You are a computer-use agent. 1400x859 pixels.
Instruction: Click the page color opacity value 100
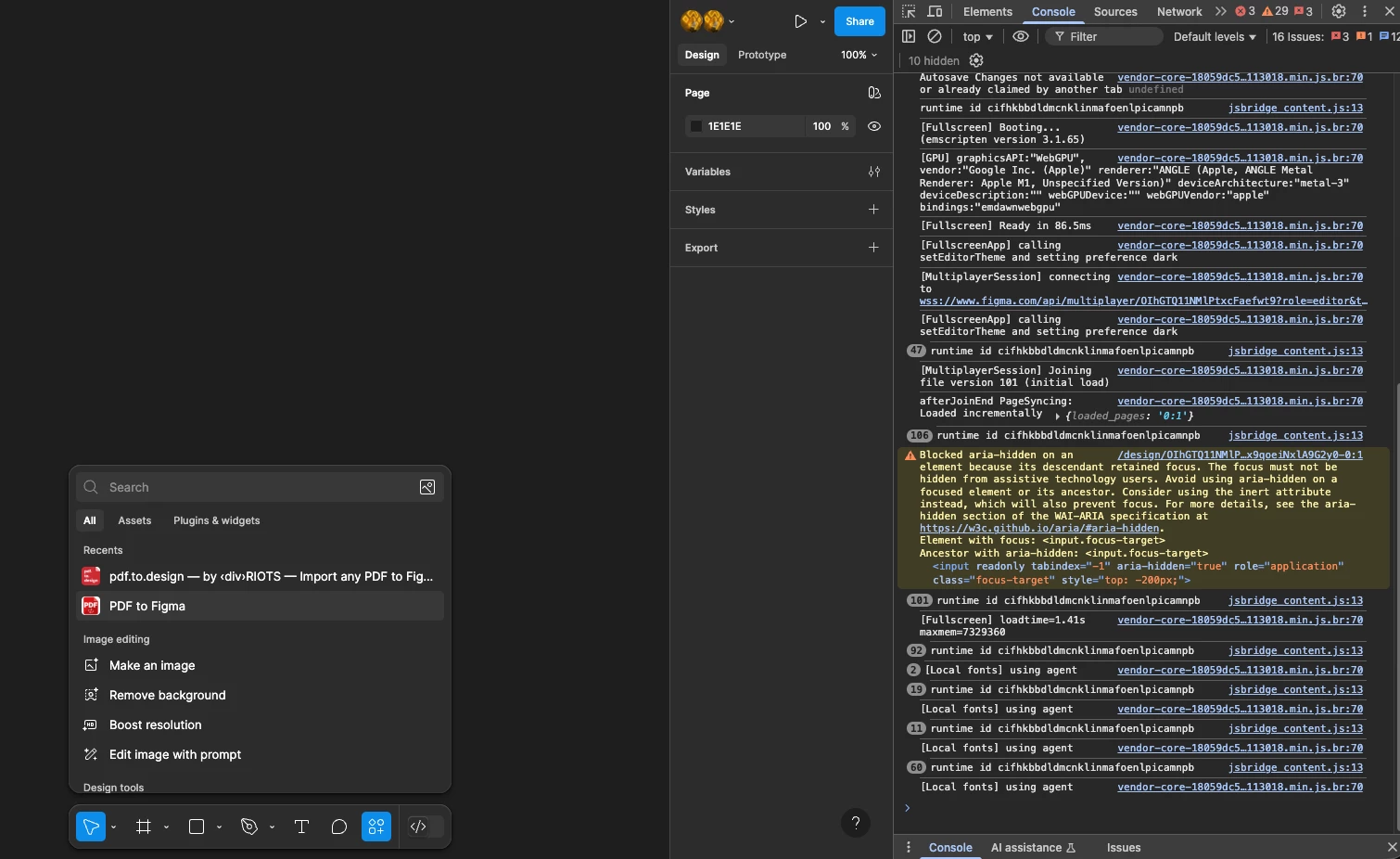(821, 126)
